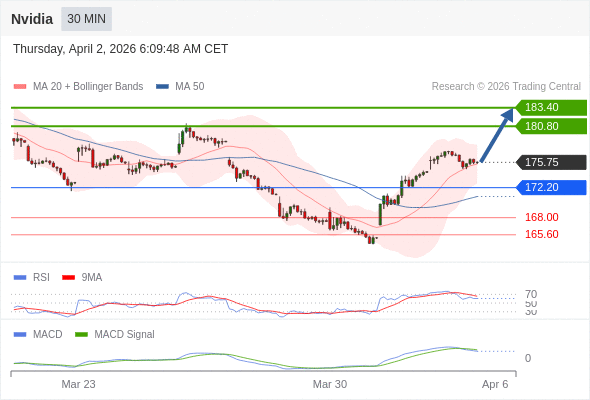Click the MA 20 + Bollinger Bands legend swatch
590x400 pixels.
coord(20,87)
